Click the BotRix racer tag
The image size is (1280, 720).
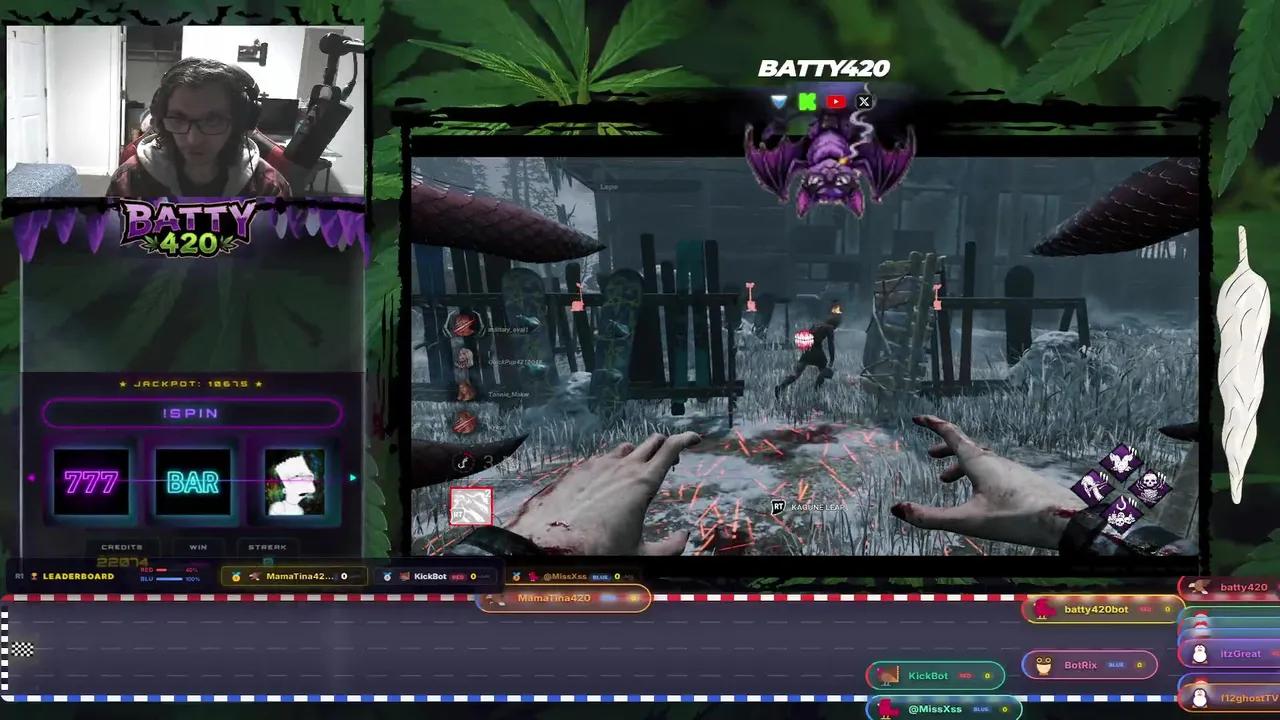[1089, 665]
